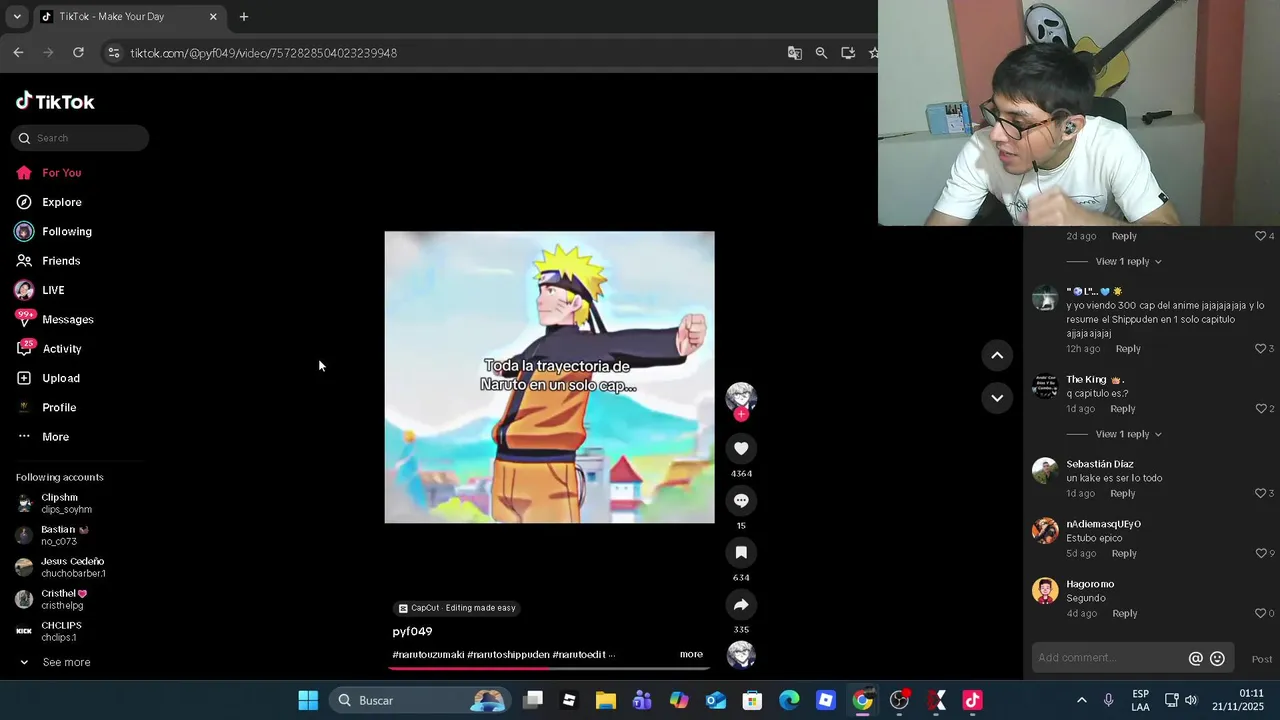Open the Chrome tab search dropdown

(x=17, y=17)
